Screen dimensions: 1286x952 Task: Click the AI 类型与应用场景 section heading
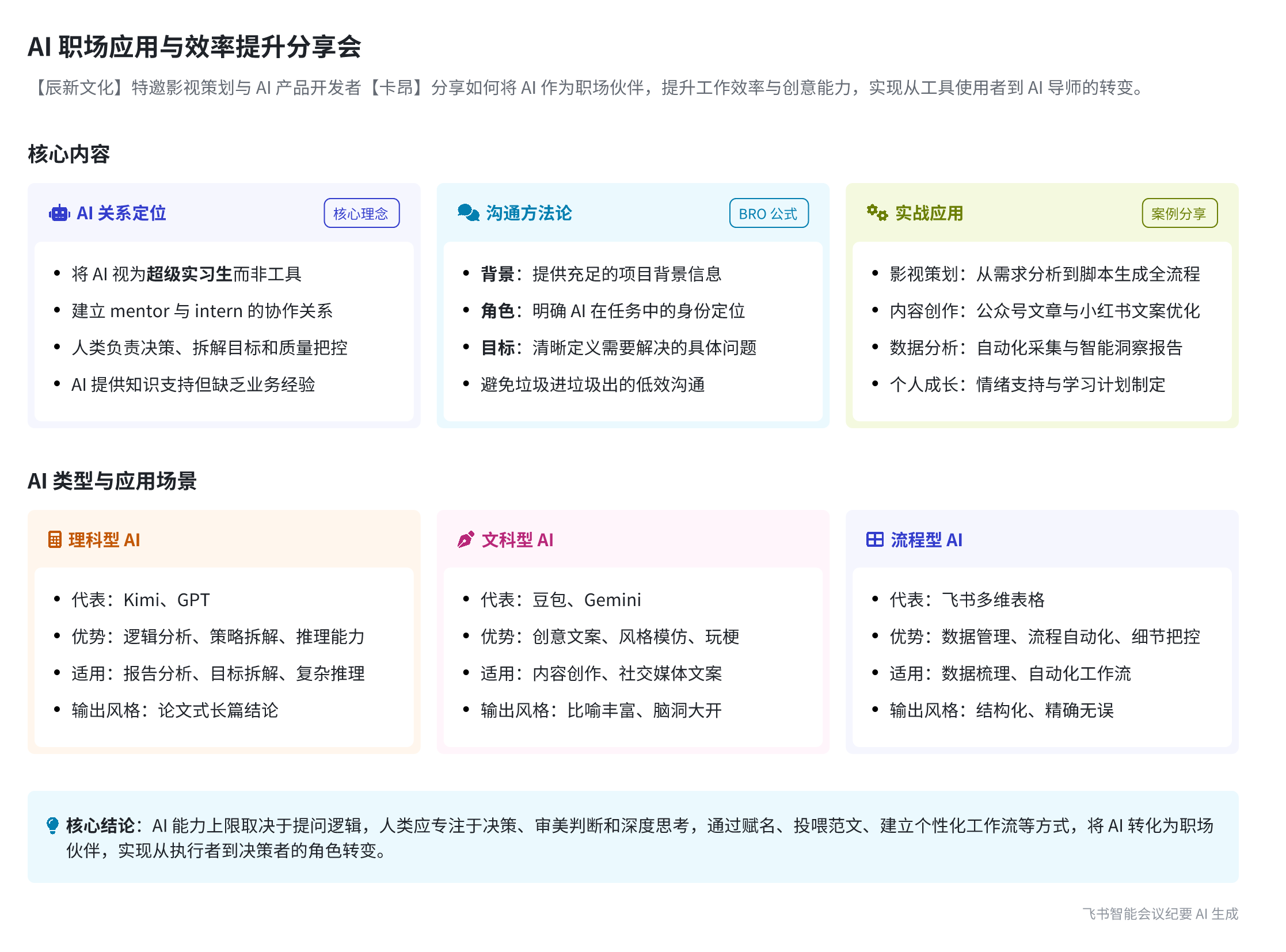point(112,481)
